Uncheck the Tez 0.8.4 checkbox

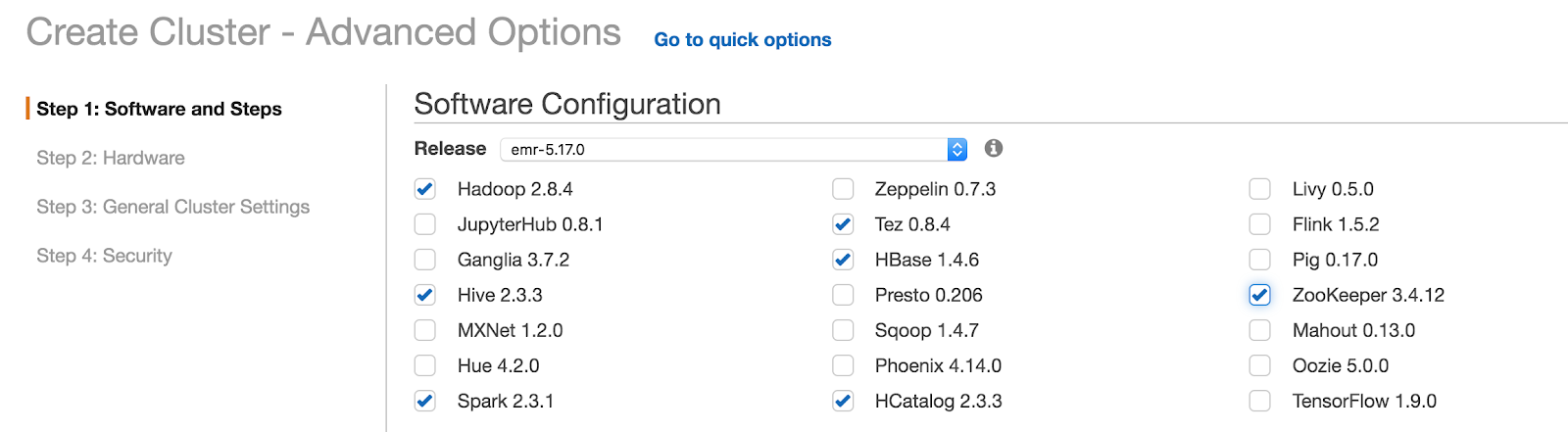[x=843, y=224]
